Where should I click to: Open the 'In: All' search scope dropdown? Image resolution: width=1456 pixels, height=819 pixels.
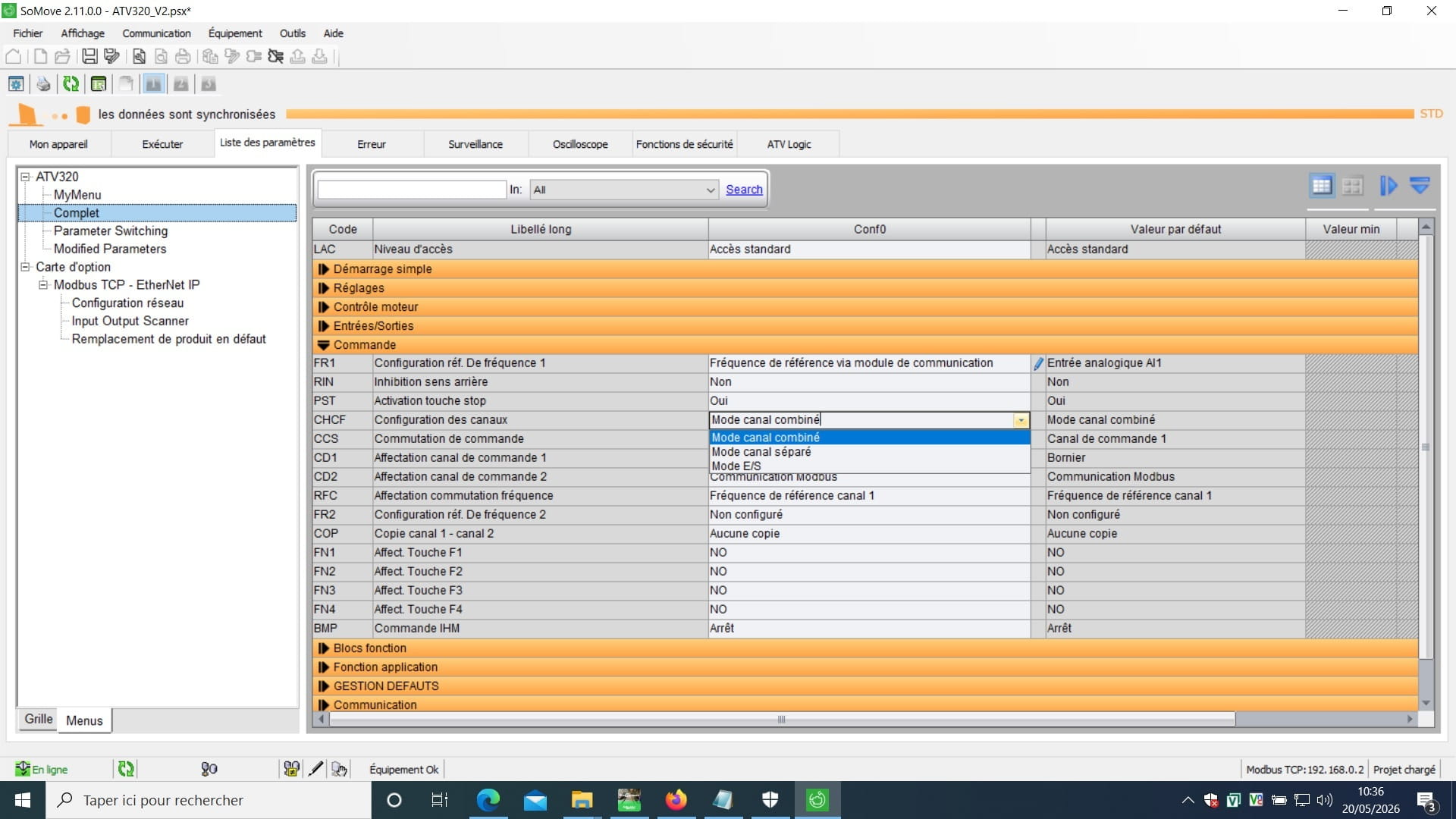(624, 190)
